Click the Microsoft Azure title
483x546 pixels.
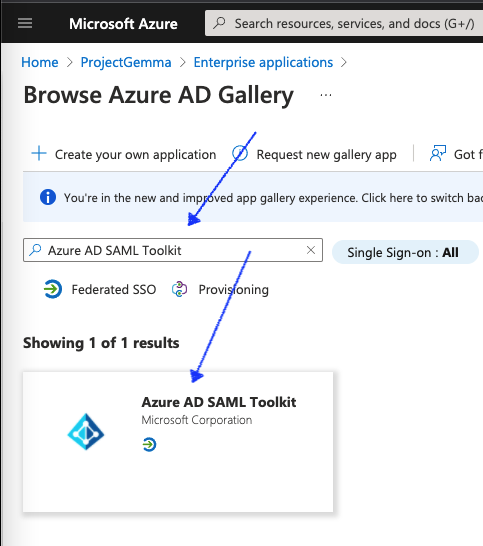pyautogui.click(x=123, y=24)
